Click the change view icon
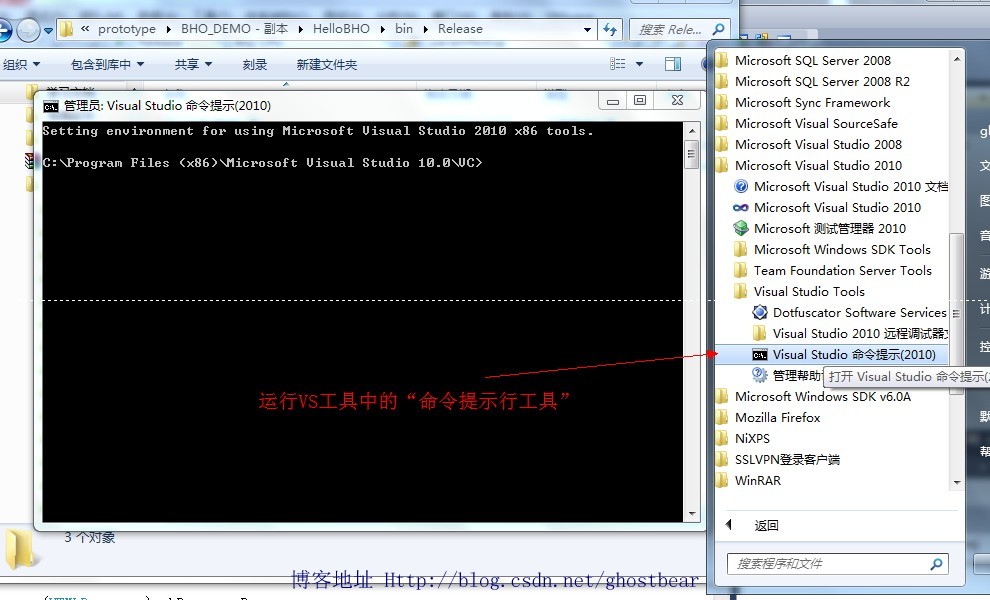This screenshot has height=600, width=990. coord(617,64)
